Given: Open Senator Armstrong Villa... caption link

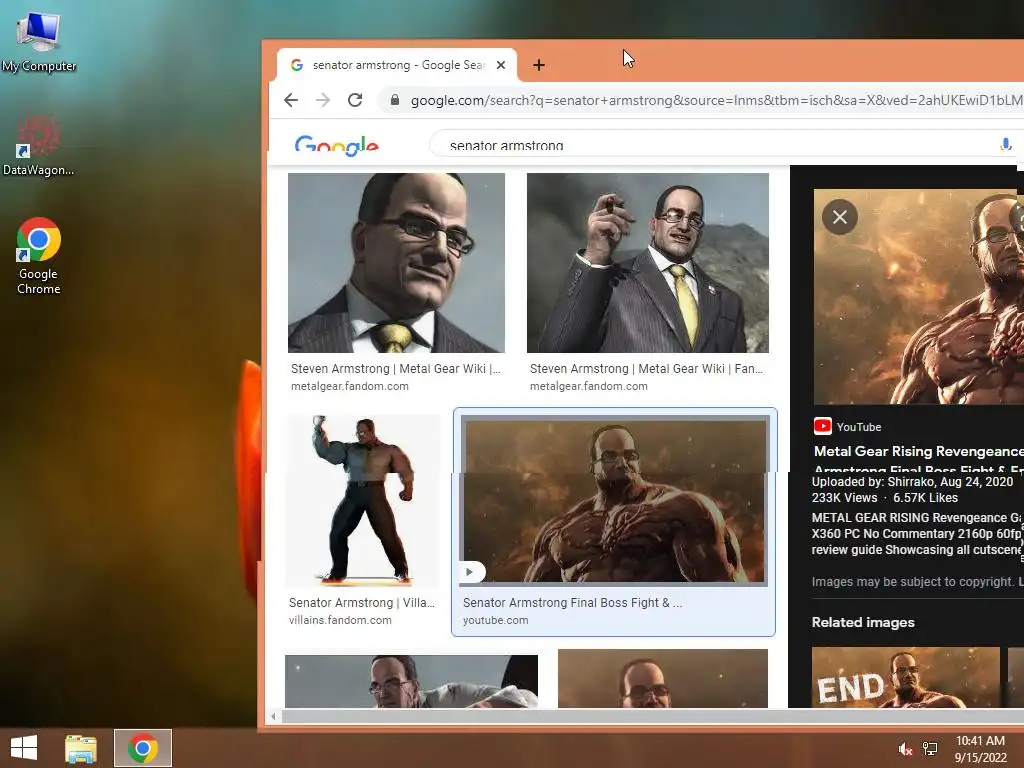Looking at the screenshot, I should click(x=362, y=602).
